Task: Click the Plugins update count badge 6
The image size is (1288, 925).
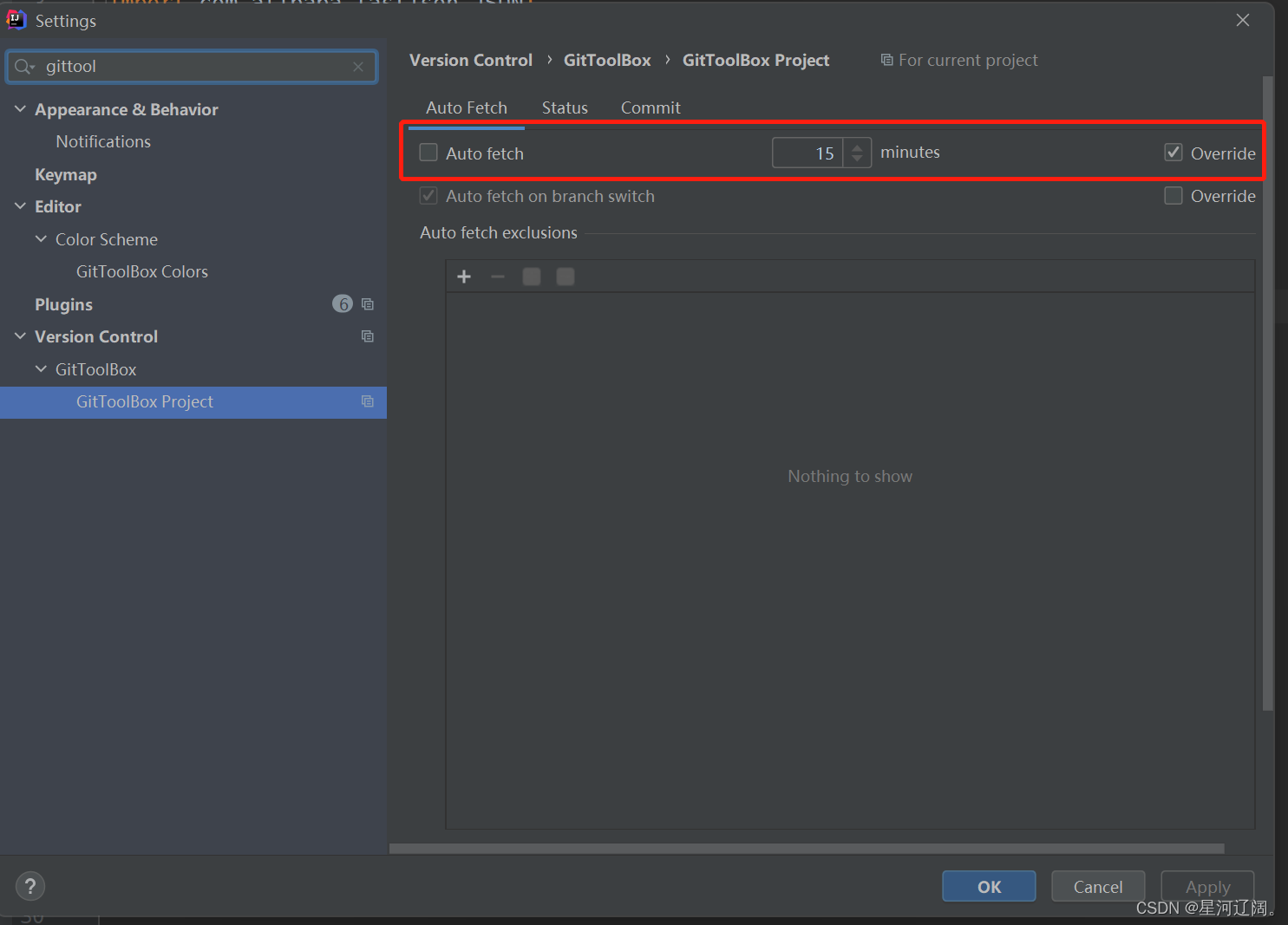Action: tap(343, 303)
